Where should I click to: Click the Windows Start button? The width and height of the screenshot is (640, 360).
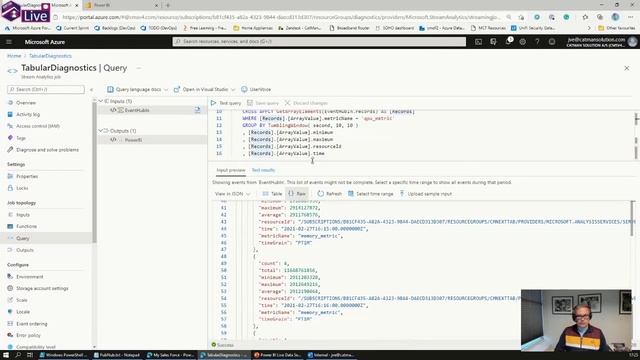(x=6, y=355)
